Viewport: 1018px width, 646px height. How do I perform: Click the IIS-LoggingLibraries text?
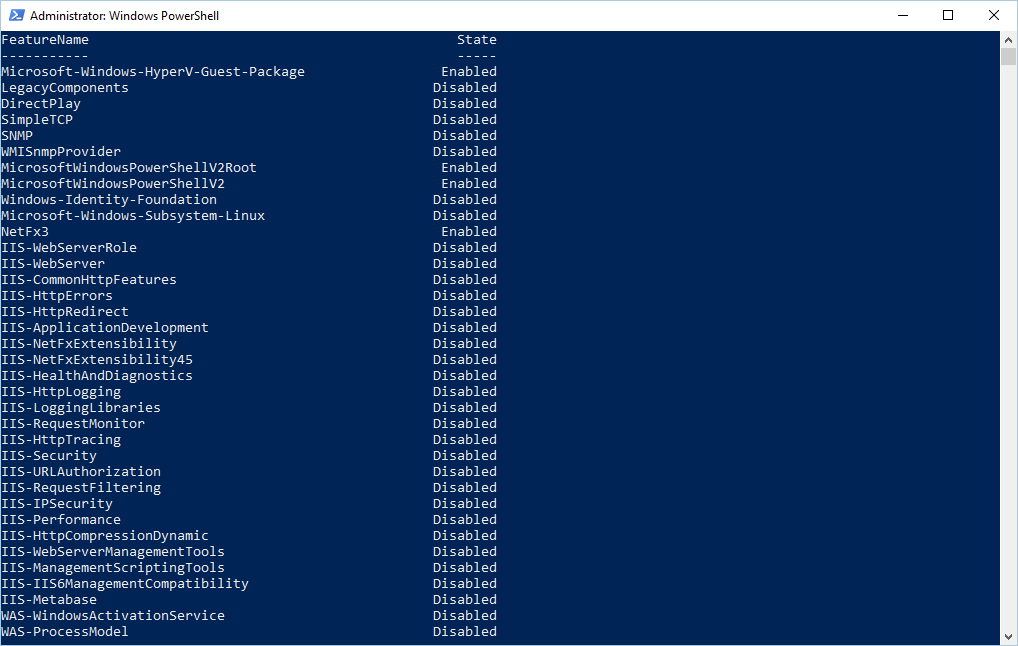(x=81, y=408)
